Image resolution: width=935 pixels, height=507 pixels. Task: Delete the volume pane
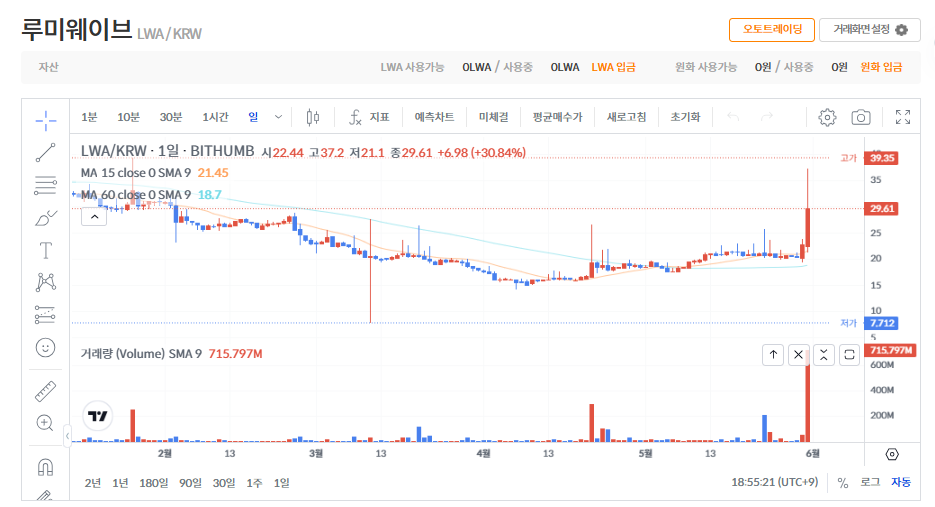[798, 355]
